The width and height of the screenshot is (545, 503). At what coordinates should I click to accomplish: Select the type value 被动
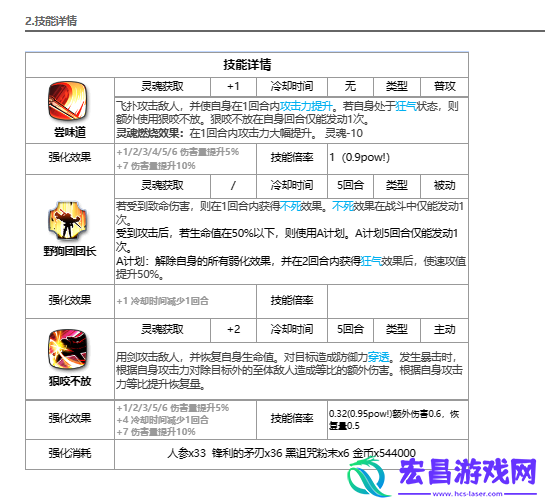pyautogui.click(x=445, y=186)
